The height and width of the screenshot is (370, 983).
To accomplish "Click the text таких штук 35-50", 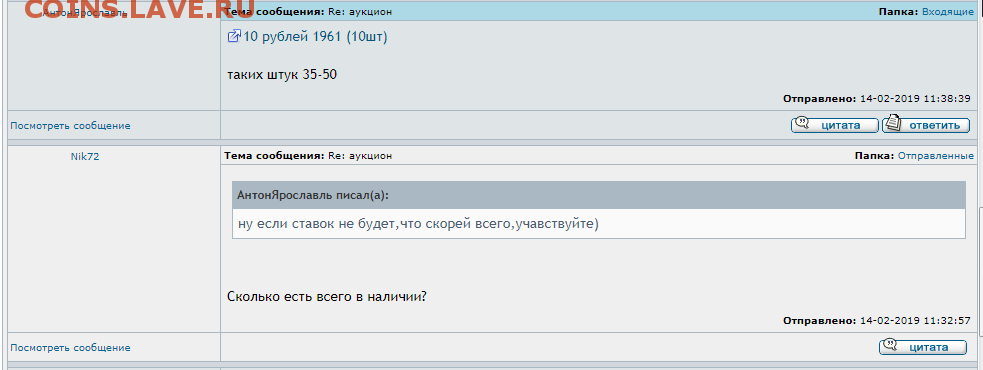I will (283, 75).
